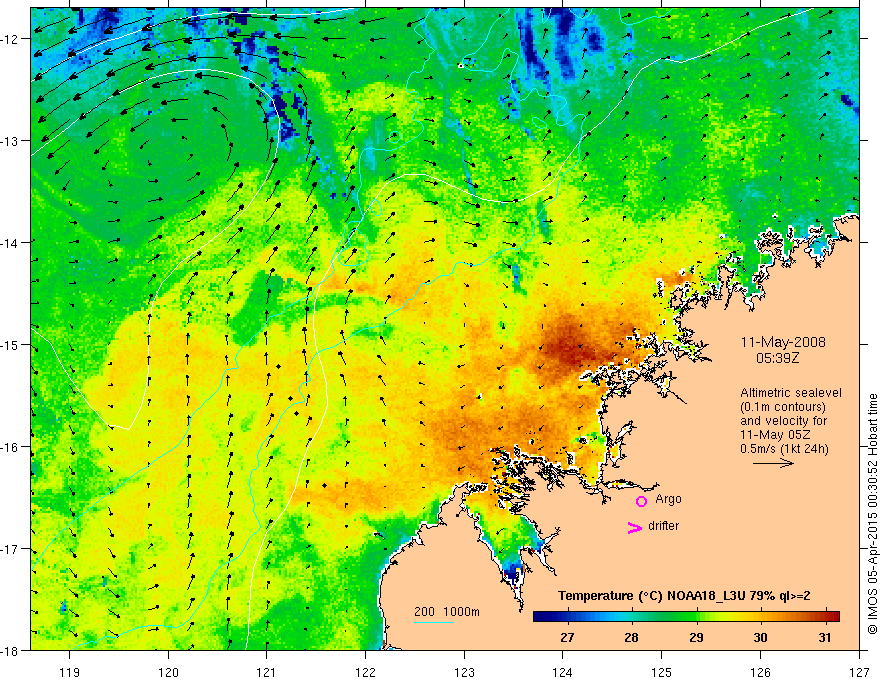Click the longitude axis label 125
880x680 pixels.
(x=661, y=672)
